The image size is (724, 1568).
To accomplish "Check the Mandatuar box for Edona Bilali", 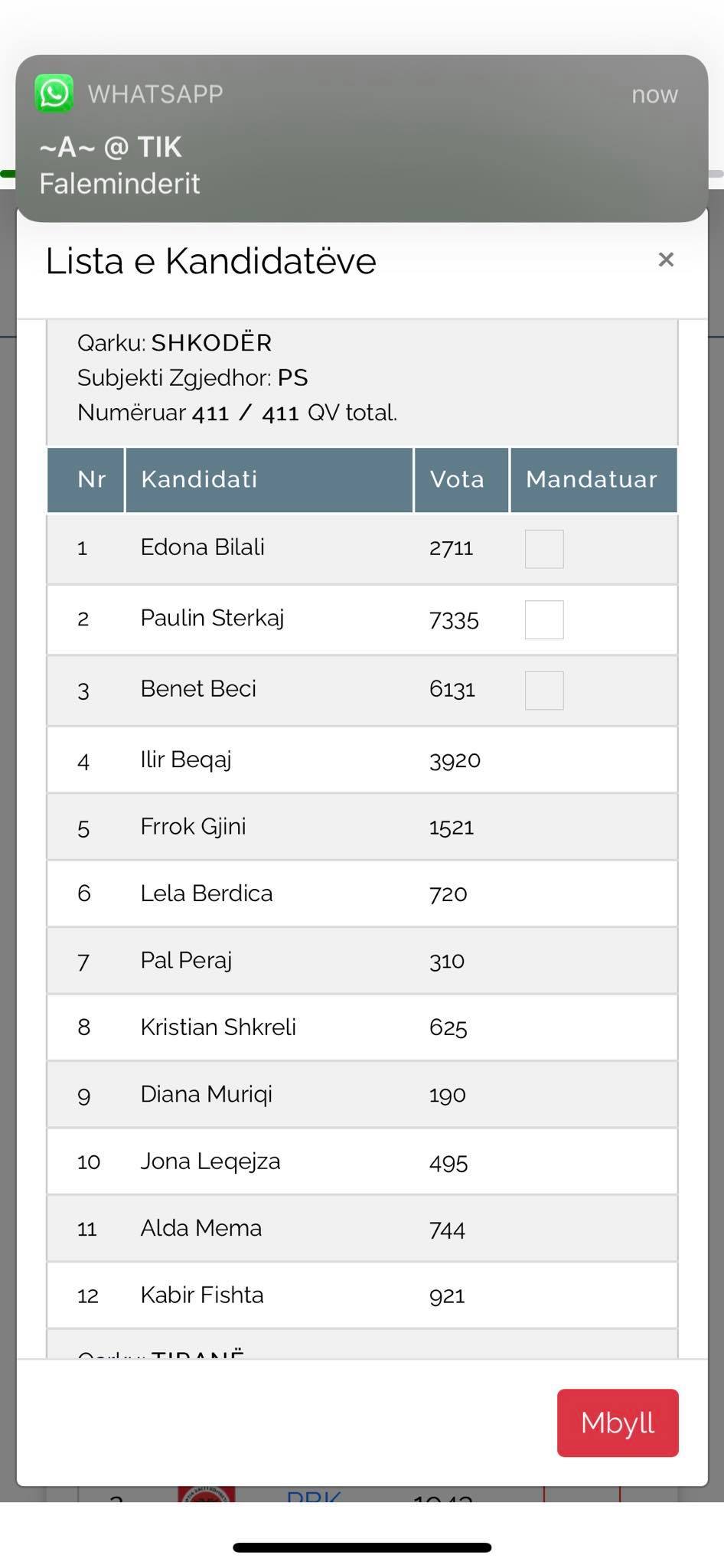I will point(544,549).
